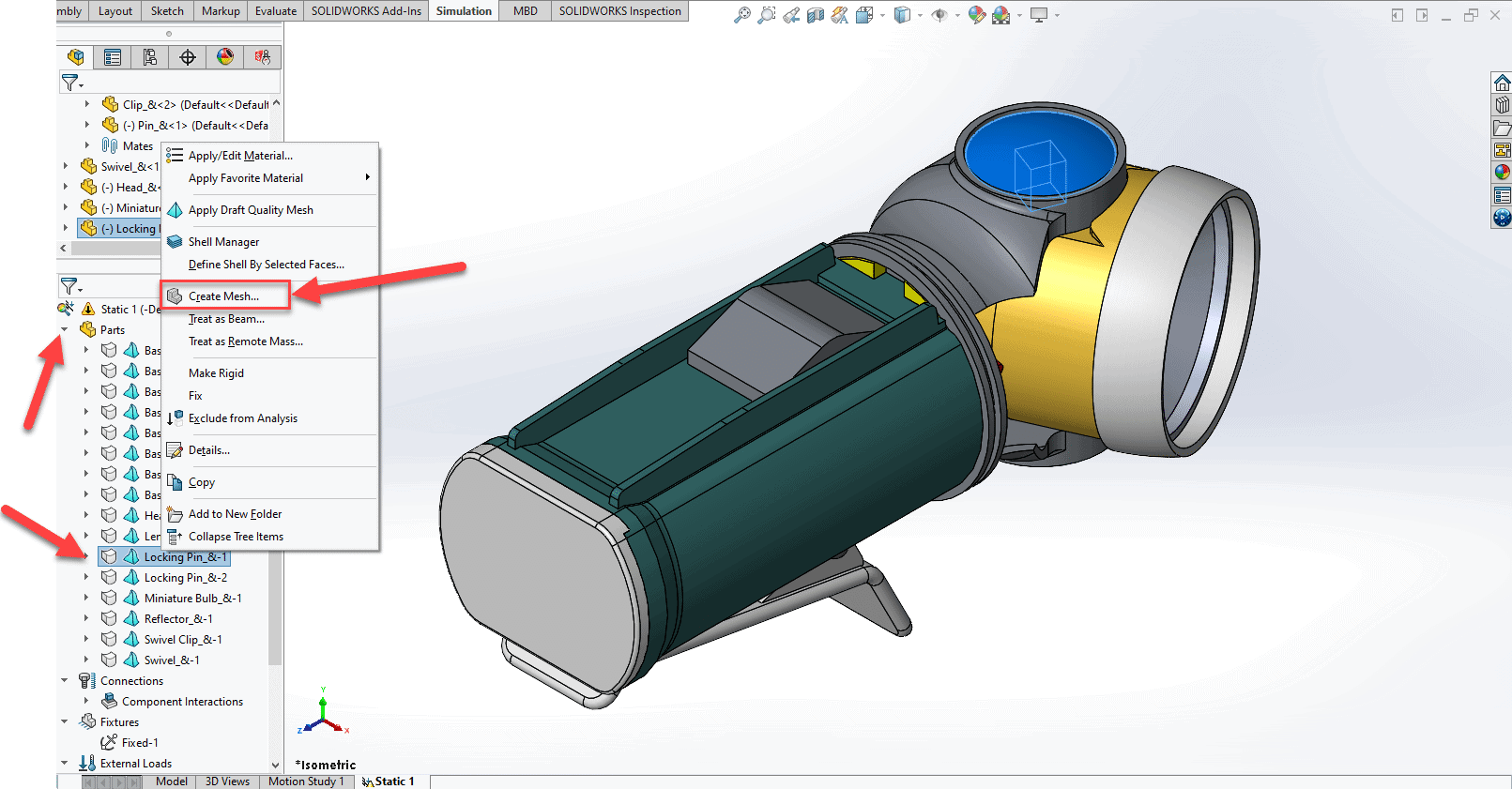The height and width of the screenshot is (789, 1512).
Task: Open the FeatureManager Design Tree tab
Action: [x=76, y=57]
